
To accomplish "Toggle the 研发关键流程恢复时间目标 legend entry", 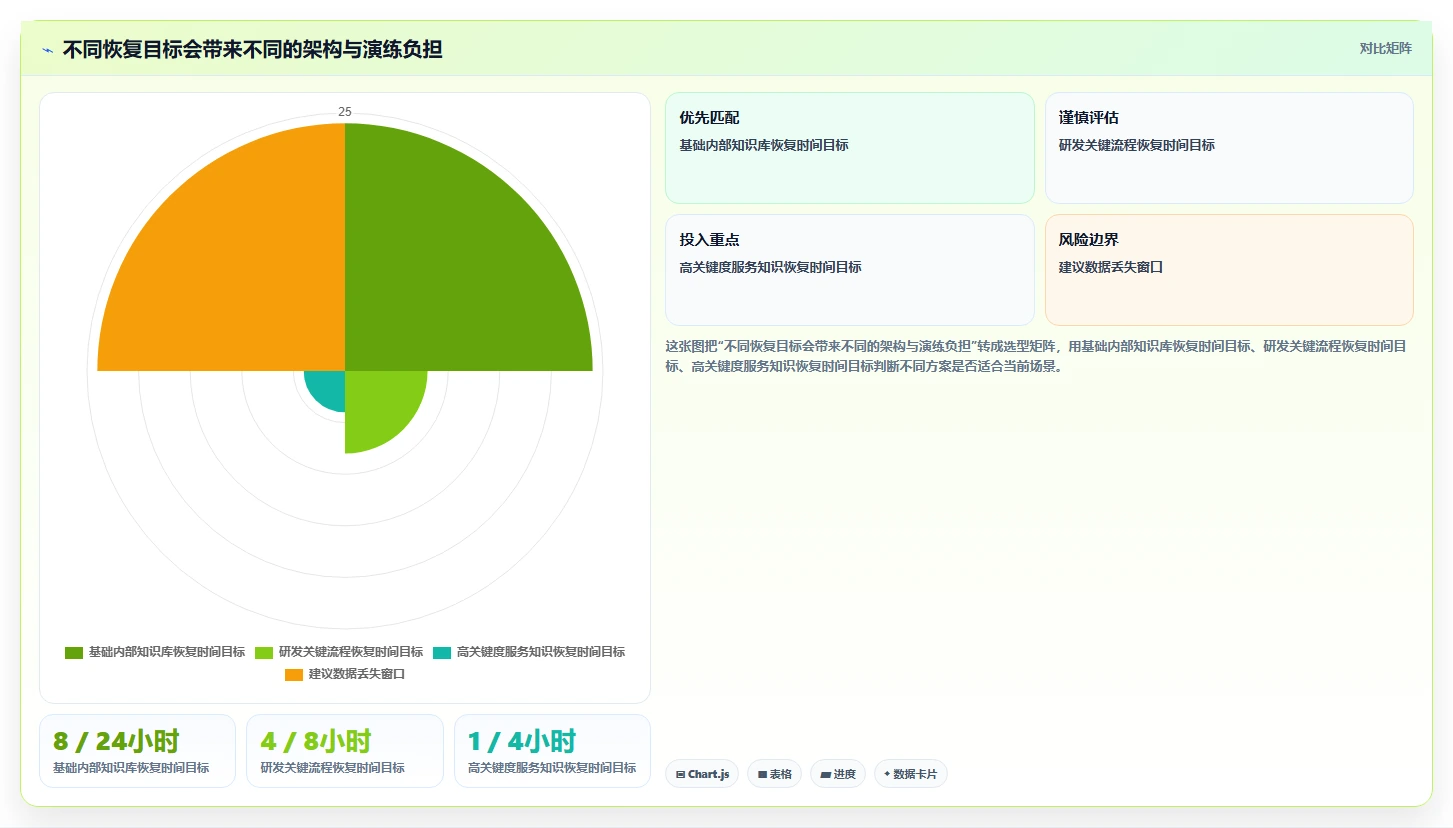I will (339, 652).
